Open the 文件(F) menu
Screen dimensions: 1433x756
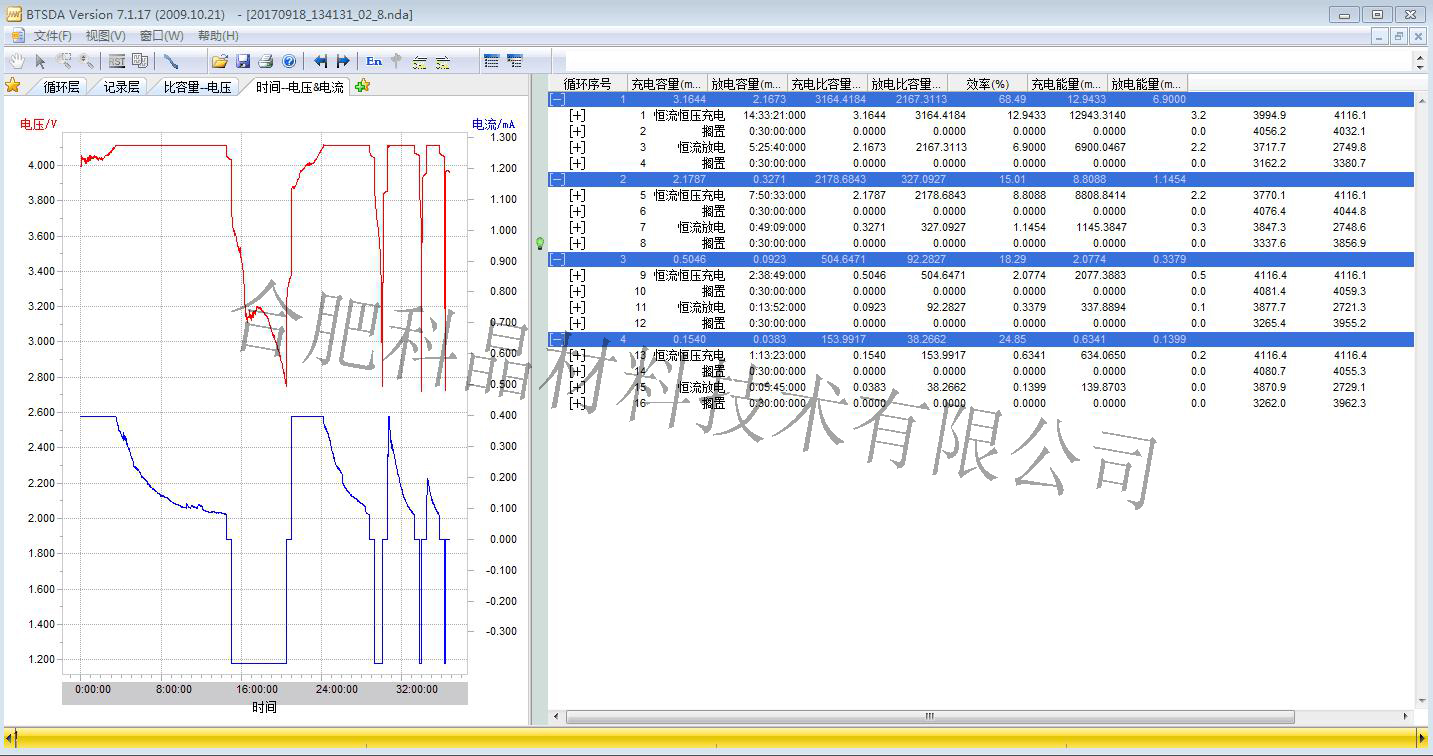pos(52,36)
